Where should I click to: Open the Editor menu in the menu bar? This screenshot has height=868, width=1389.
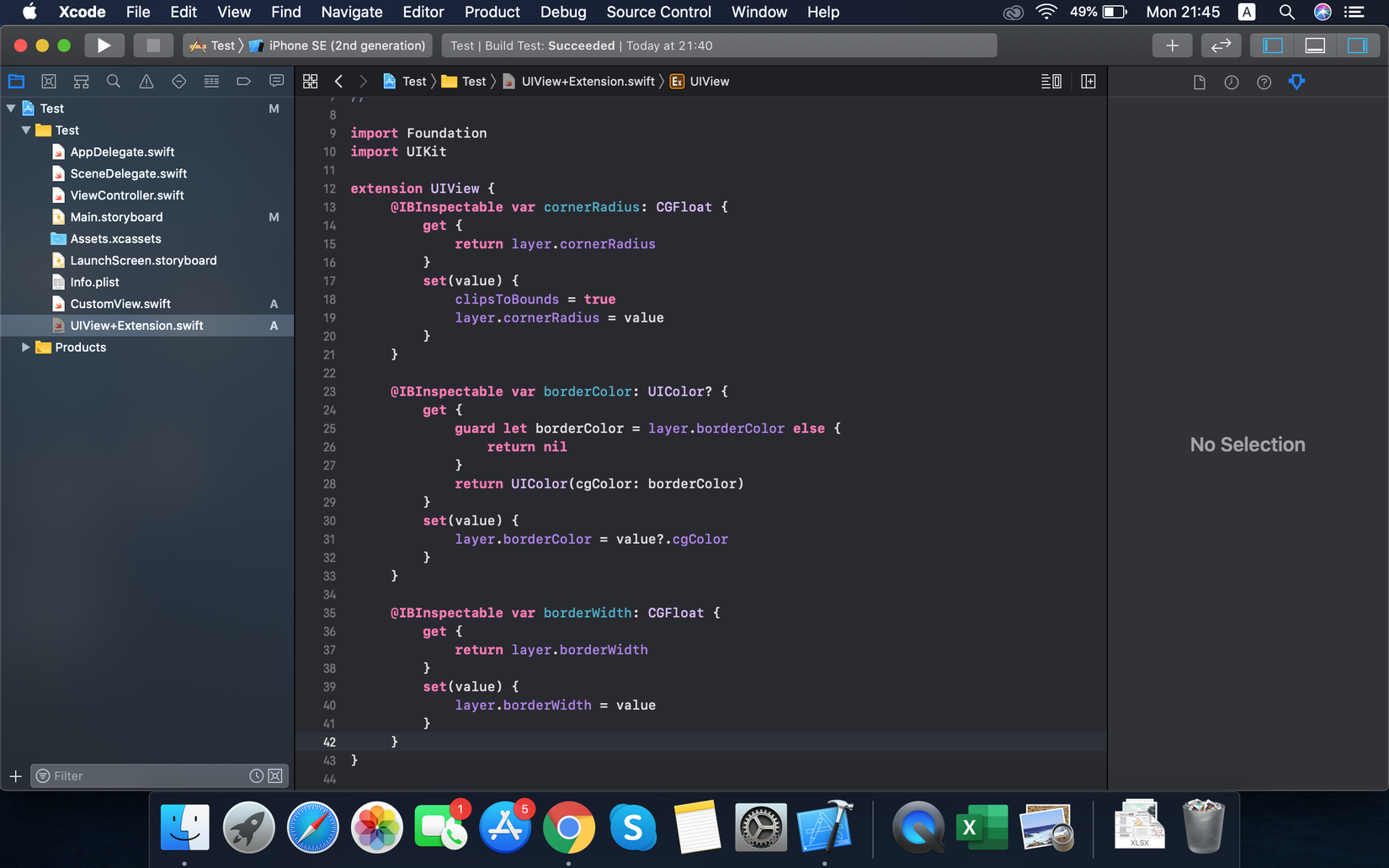coord(423,12)
